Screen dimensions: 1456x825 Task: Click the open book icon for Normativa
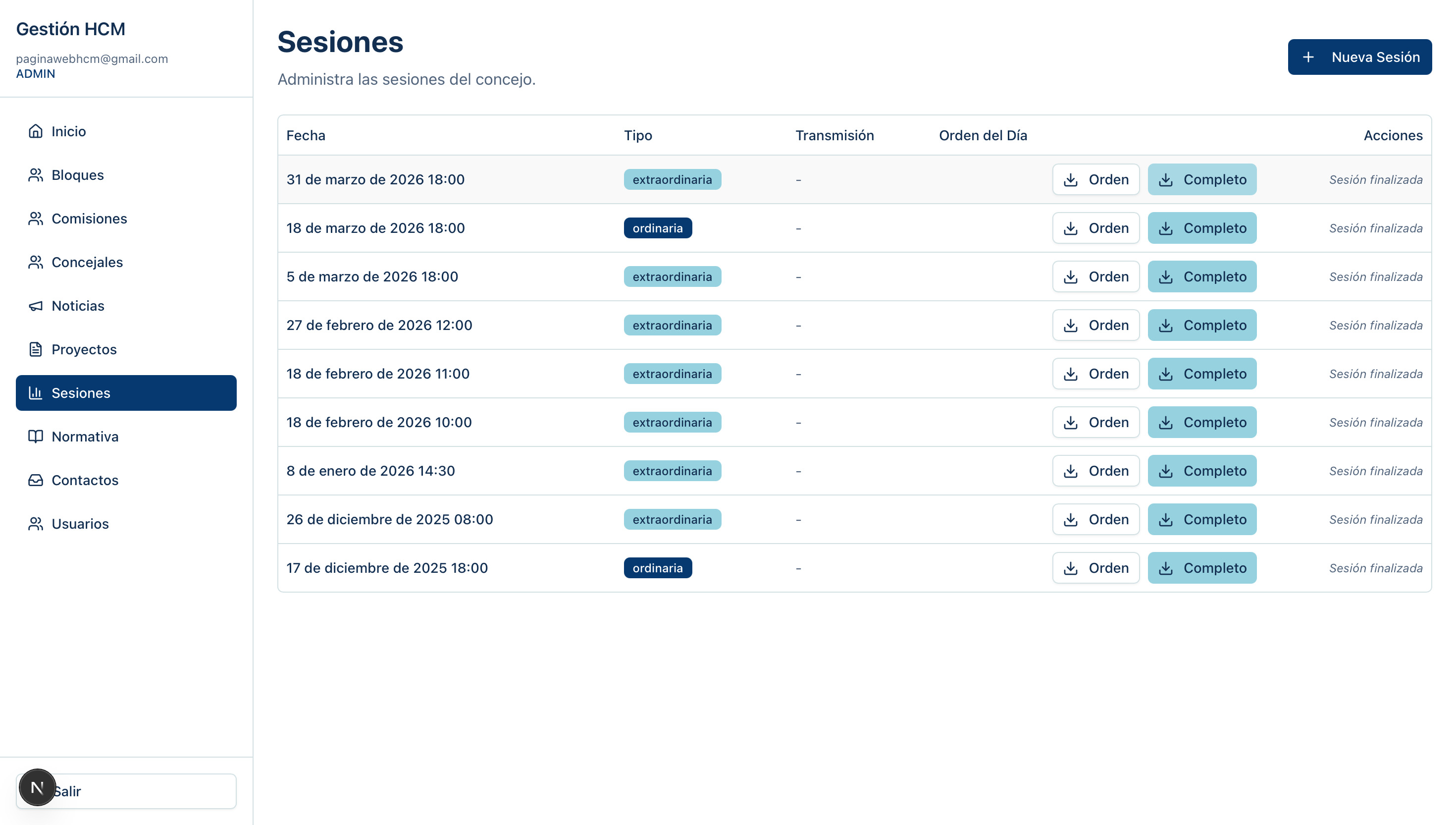[36, 437]
